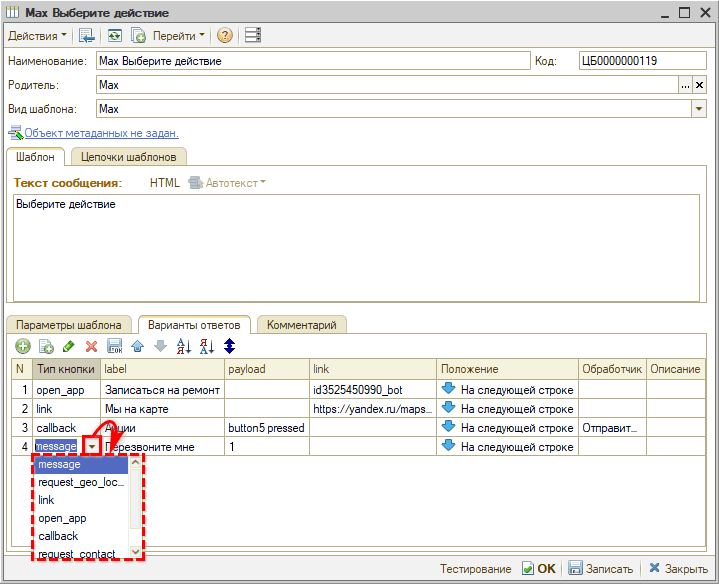This screenshot has width=719, height=584.
Task: Open the Параметры шаблона tab
Action: (69, 325)
